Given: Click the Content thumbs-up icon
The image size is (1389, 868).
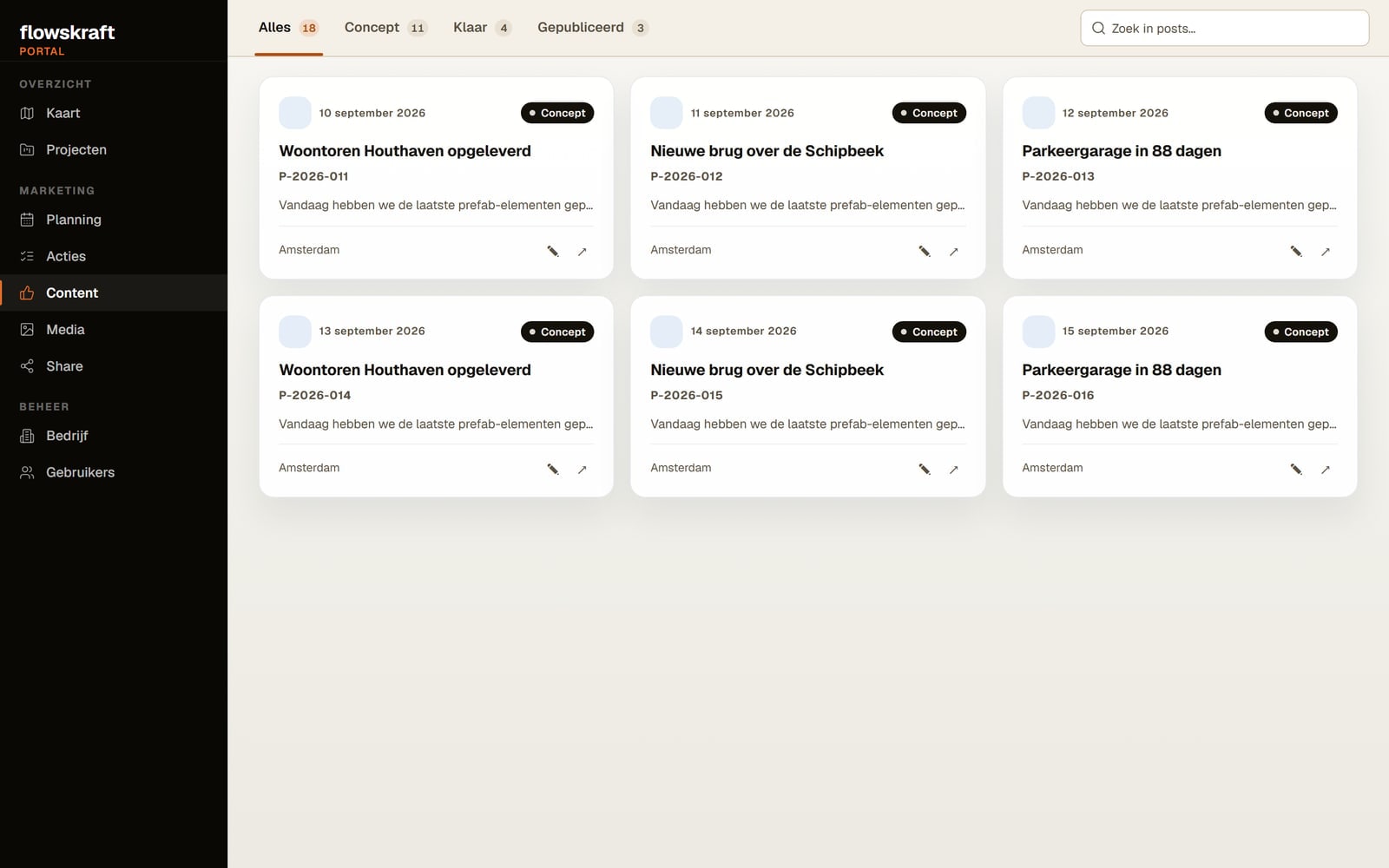Looking at the screenshot, I should click(x=27, y=293).
